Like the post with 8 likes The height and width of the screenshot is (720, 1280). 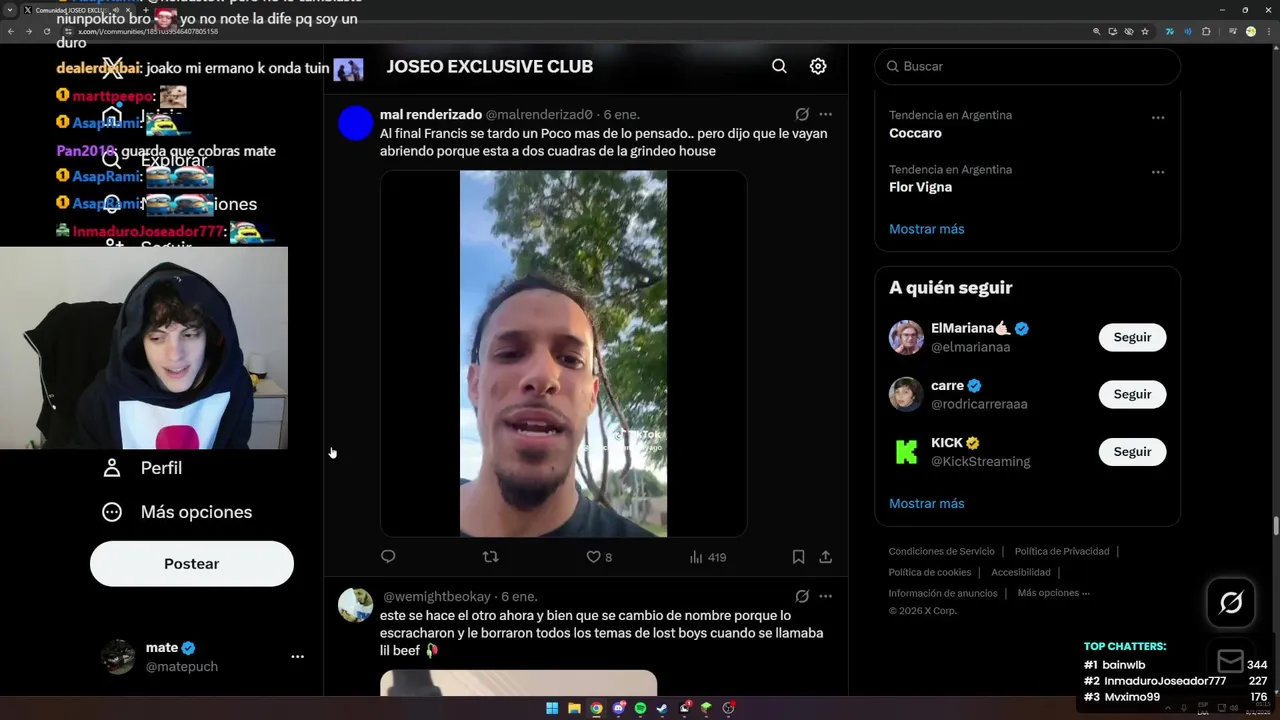(x=599, y=557)
